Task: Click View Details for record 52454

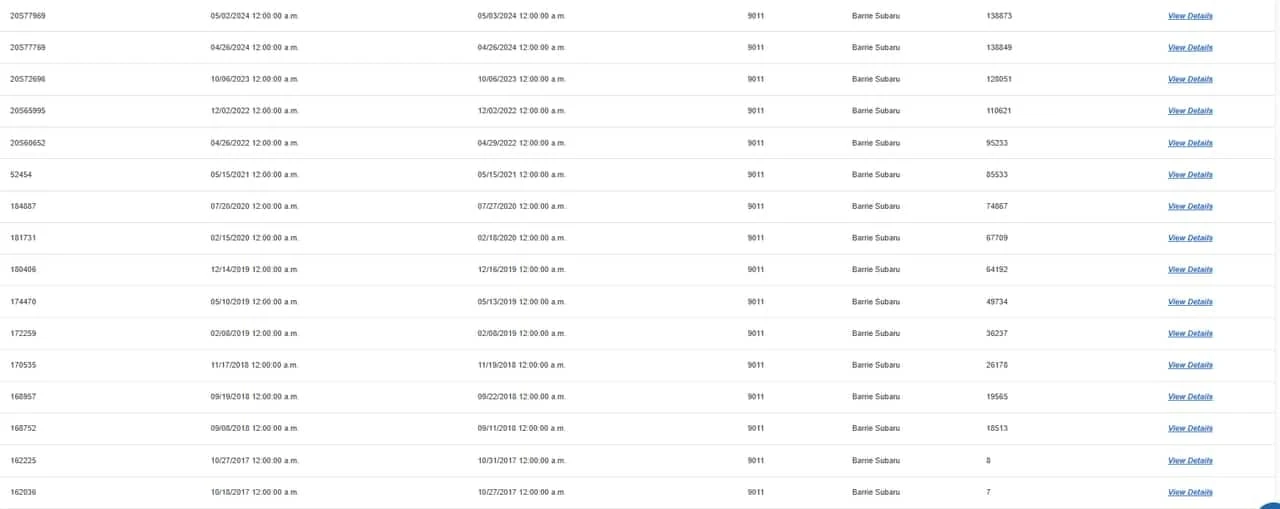Action: coord(1190,175)
